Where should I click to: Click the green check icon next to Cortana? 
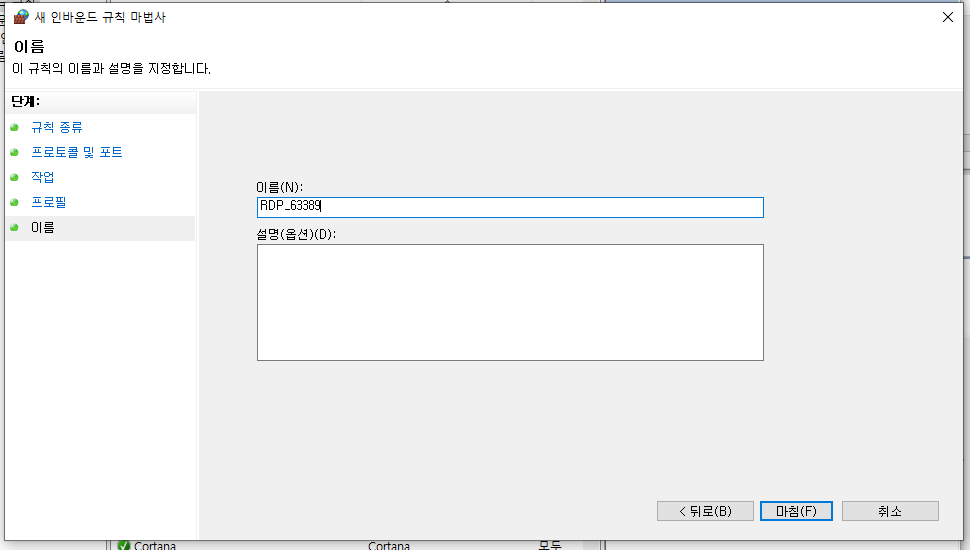[124, 546]
